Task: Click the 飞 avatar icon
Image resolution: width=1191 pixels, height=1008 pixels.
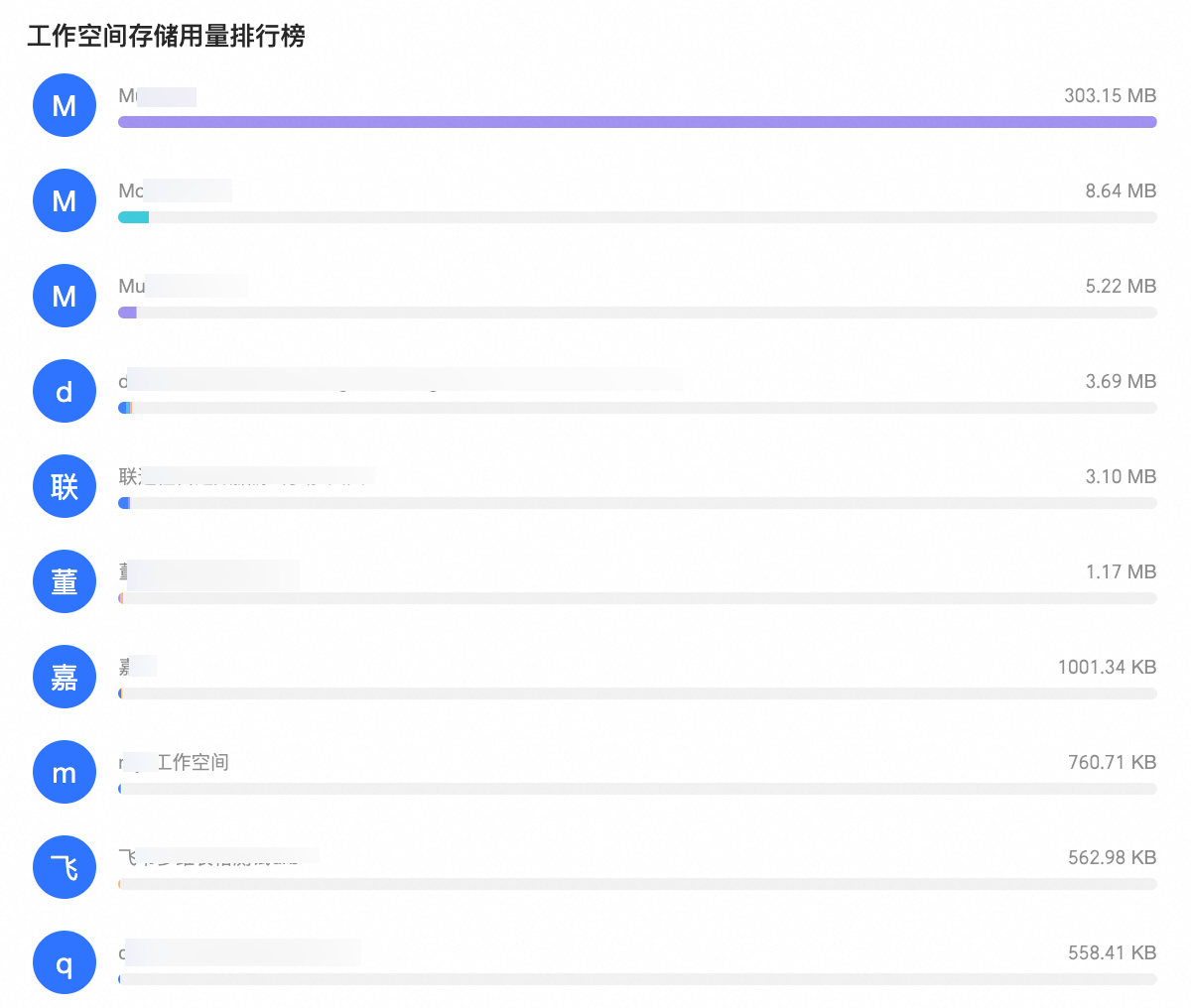Action: tap(65, 867)
